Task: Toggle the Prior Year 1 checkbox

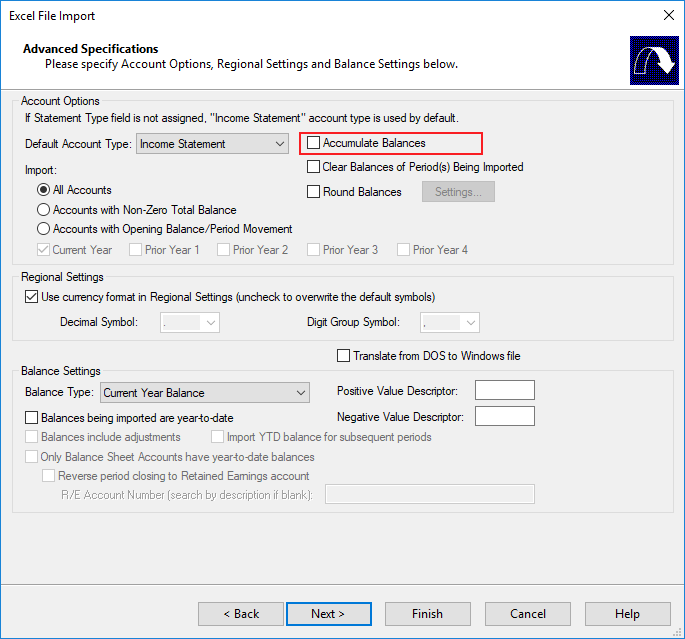Action: pyautogui.click(x=135, y=250)
